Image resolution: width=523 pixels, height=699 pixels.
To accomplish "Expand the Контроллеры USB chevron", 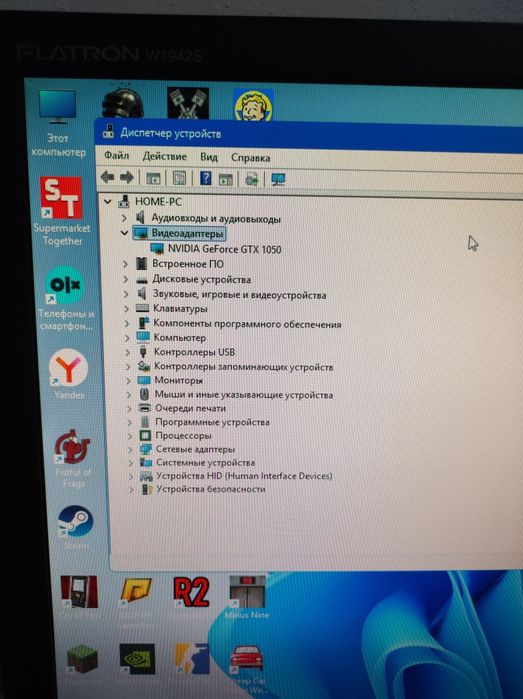I will pyautogui.click(x=127, y=352).
